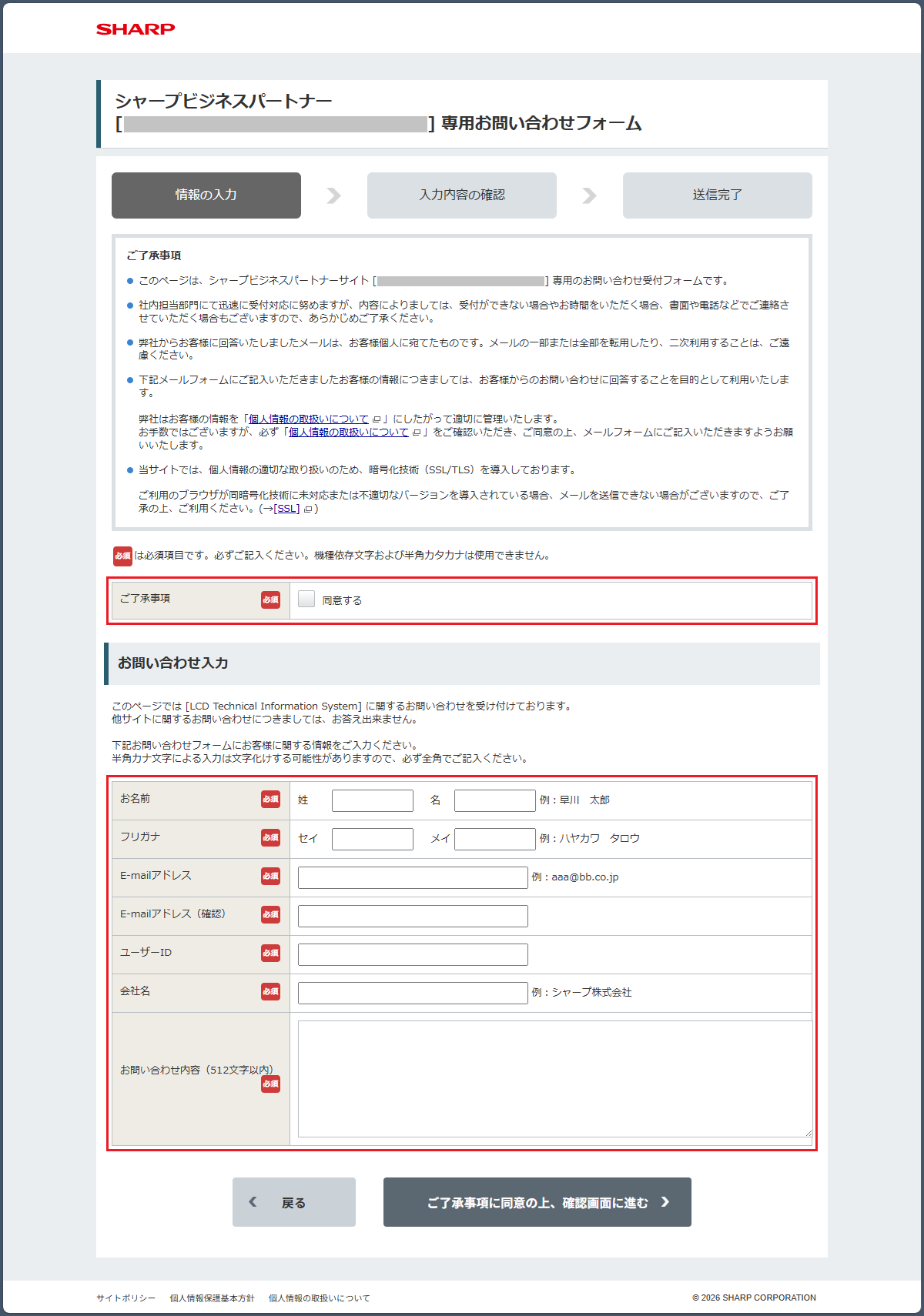Open first 個人情報の取扱いについて link in notice

[x=309, y=419]
